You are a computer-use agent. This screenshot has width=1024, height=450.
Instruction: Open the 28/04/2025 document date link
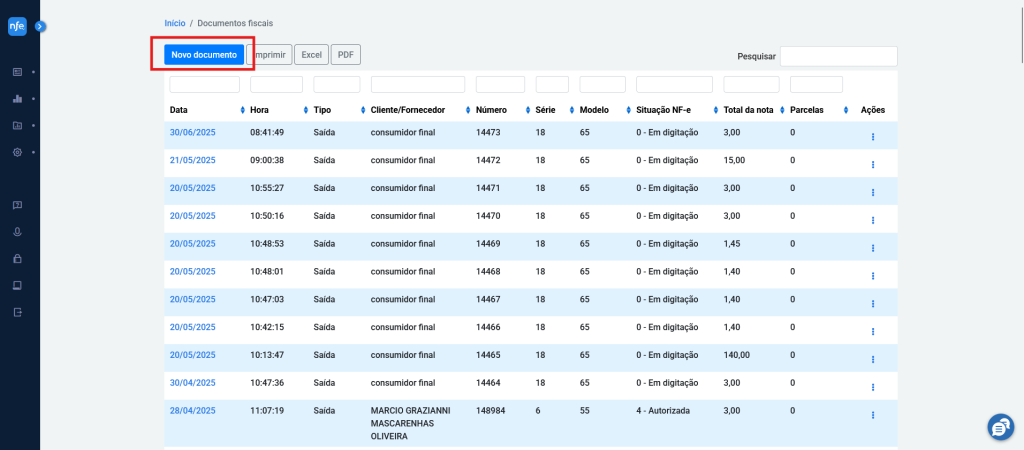[193, 411]
